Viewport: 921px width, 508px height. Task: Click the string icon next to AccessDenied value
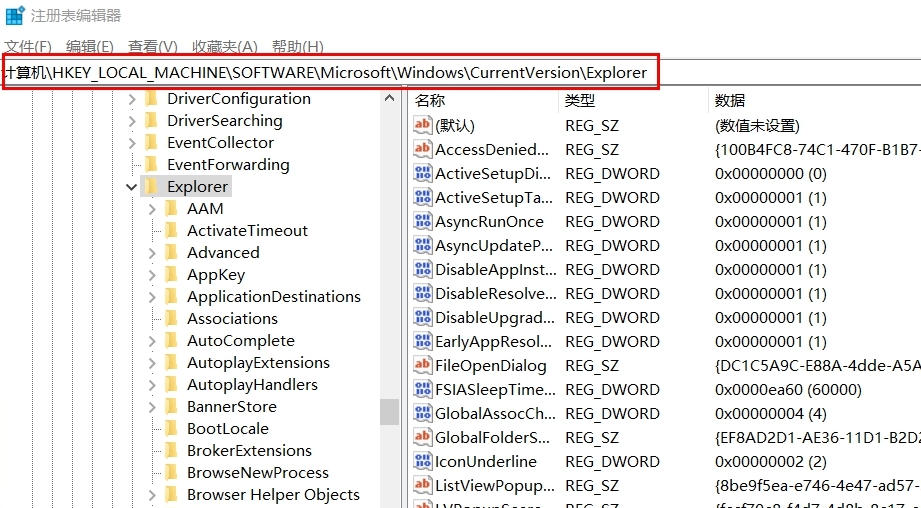click(423, 149)
